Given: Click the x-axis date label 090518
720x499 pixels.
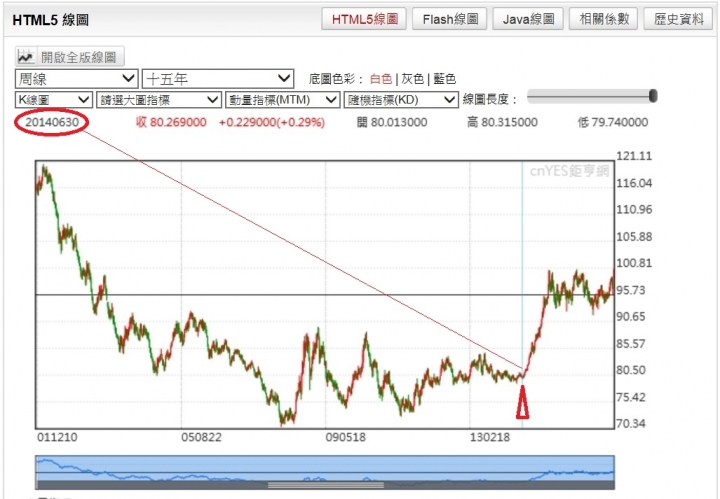Looking at the screenshot, I should point(346,437).
